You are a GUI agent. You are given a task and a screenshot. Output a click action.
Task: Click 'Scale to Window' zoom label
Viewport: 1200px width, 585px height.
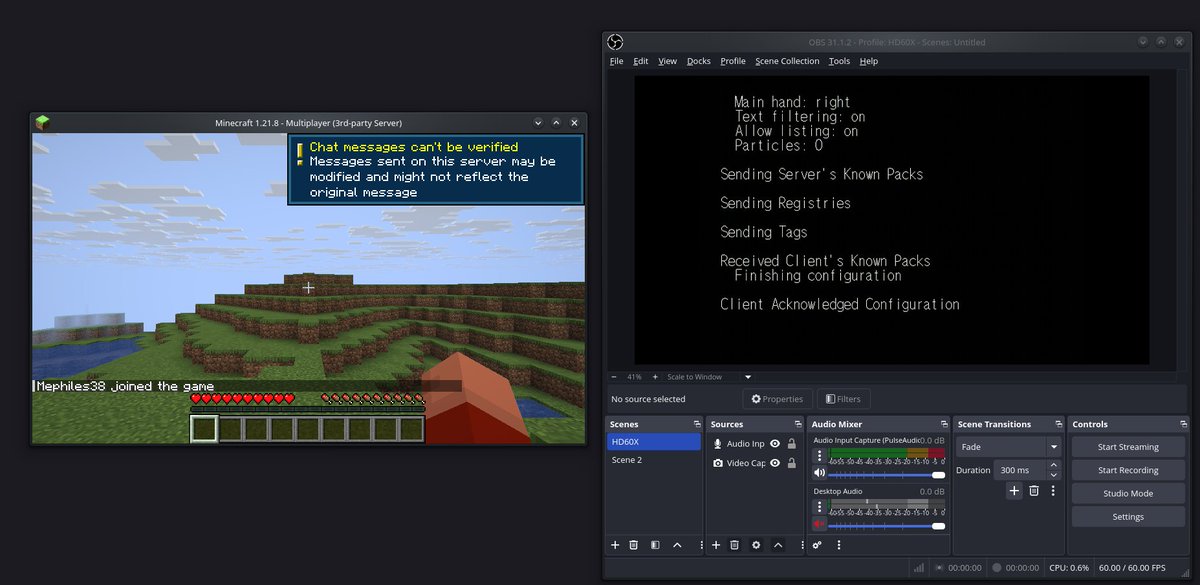pyautogui.click(x=695, y=377)
